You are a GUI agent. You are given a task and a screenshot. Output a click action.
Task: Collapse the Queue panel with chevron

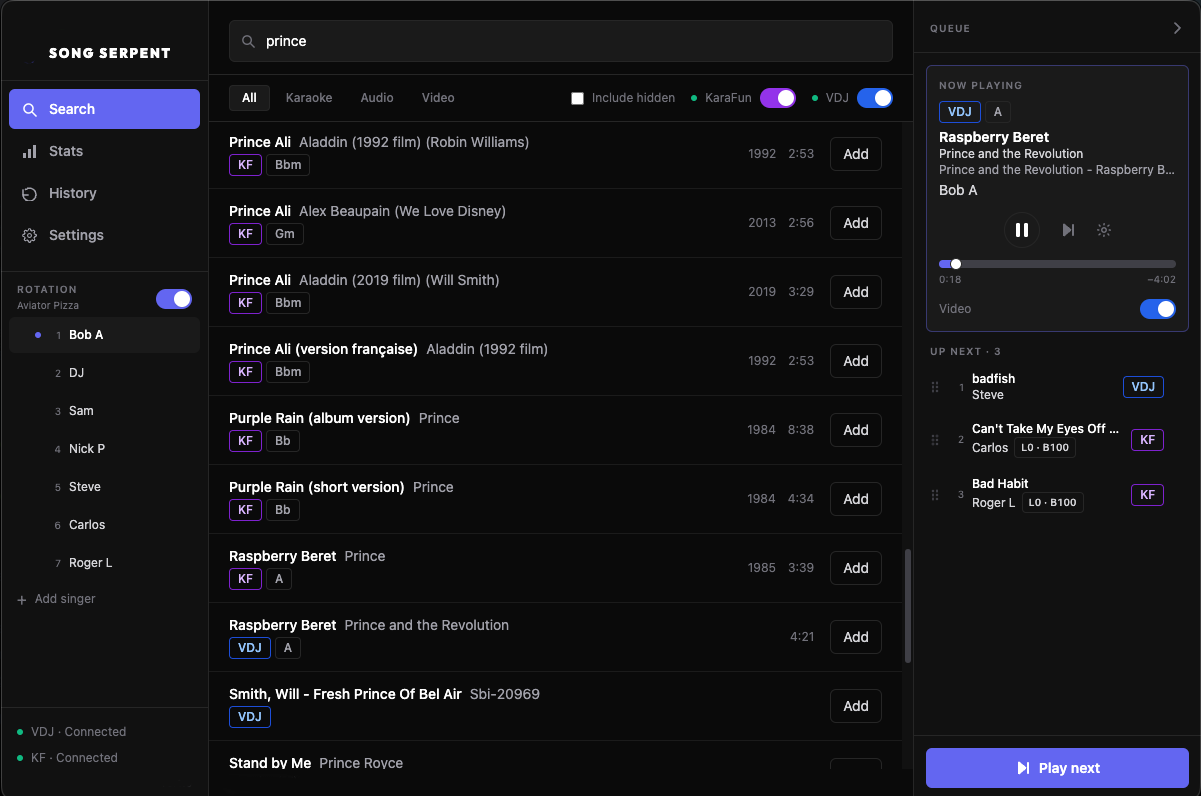click(1177, 28)
